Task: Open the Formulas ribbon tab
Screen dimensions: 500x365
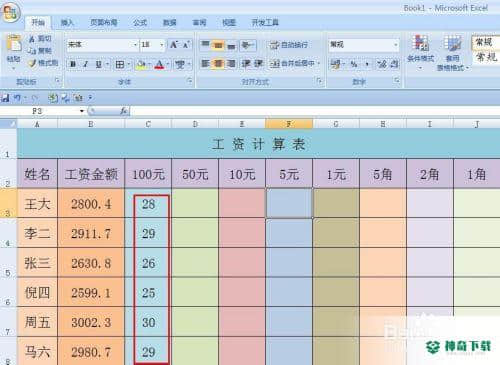Action: click(140, 23)
